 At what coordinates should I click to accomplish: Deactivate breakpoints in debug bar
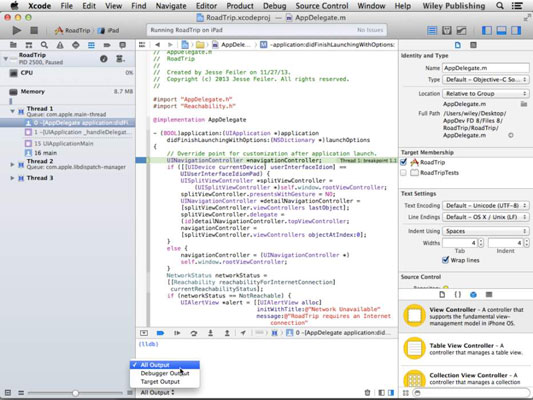tap(160, 333)
